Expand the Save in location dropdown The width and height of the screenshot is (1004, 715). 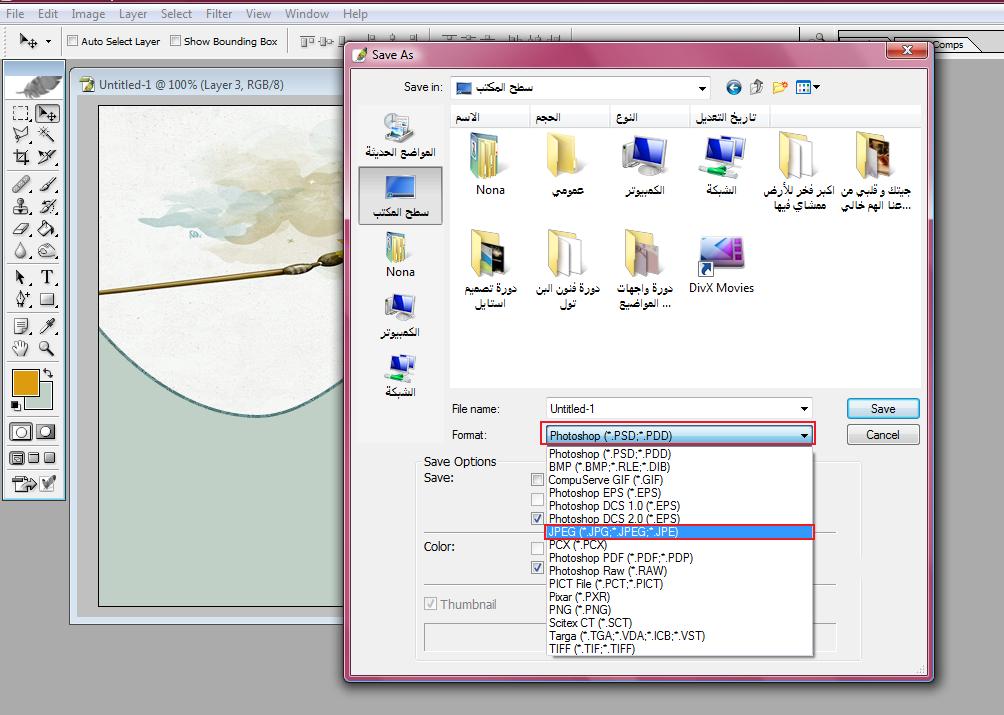tap(702, 88)
